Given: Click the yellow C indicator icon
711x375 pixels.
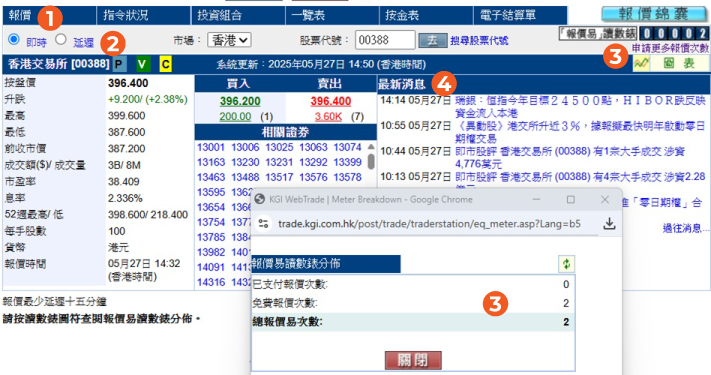Looking at the screenshot, I should click(166, 64).
